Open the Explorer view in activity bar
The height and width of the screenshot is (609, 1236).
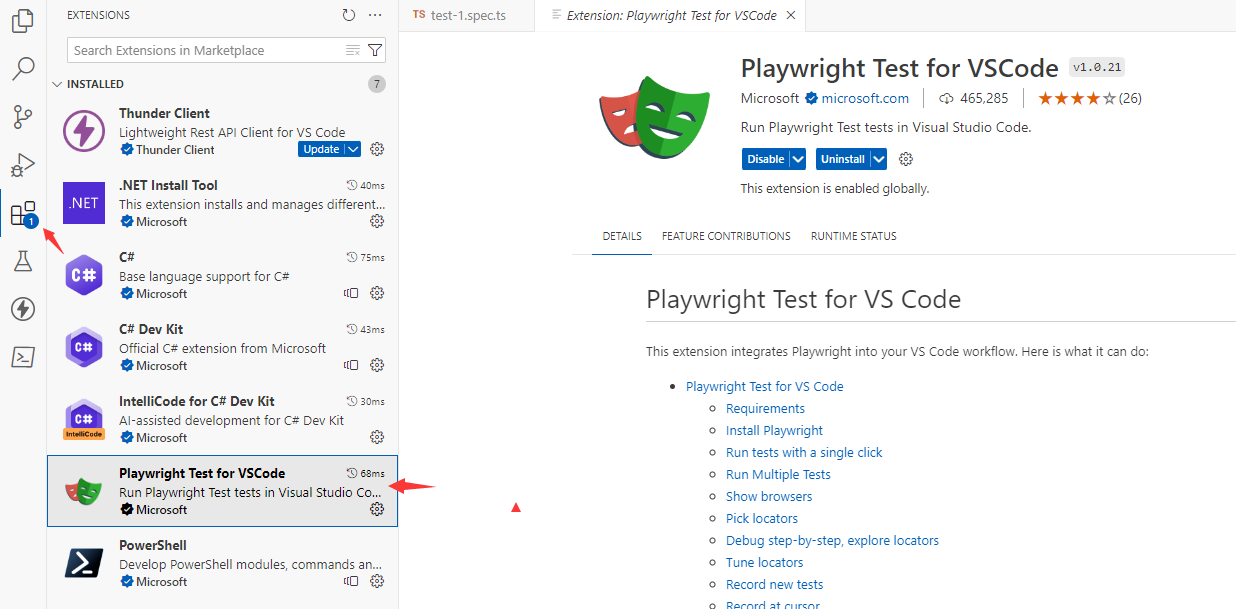(23, 20)
